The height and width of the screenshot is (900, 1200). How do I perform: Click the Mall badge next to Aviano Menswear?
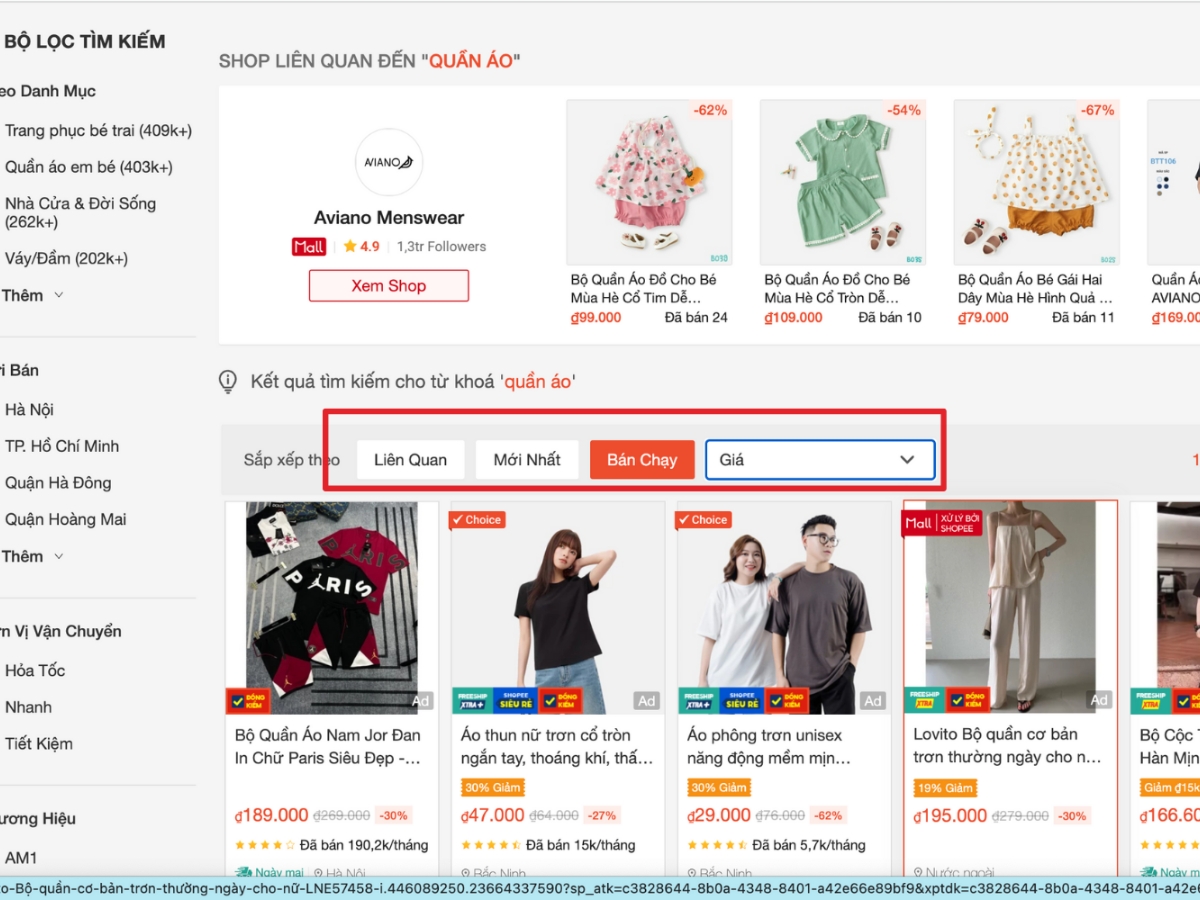pos(309,246)
